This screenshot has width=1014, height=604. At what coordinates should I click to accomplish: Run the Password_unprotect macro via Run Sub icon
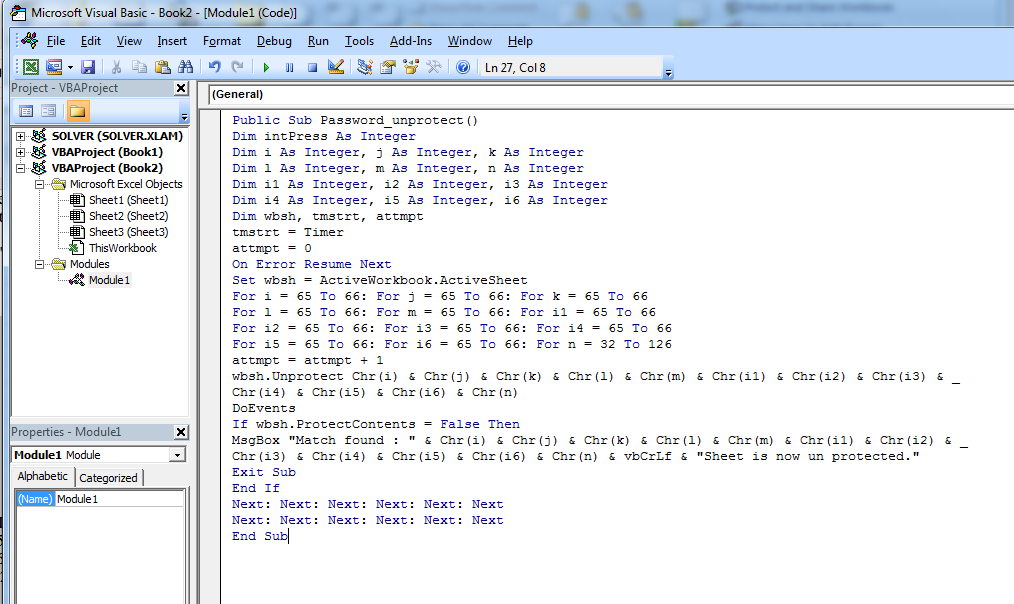[x=266, y=66]
